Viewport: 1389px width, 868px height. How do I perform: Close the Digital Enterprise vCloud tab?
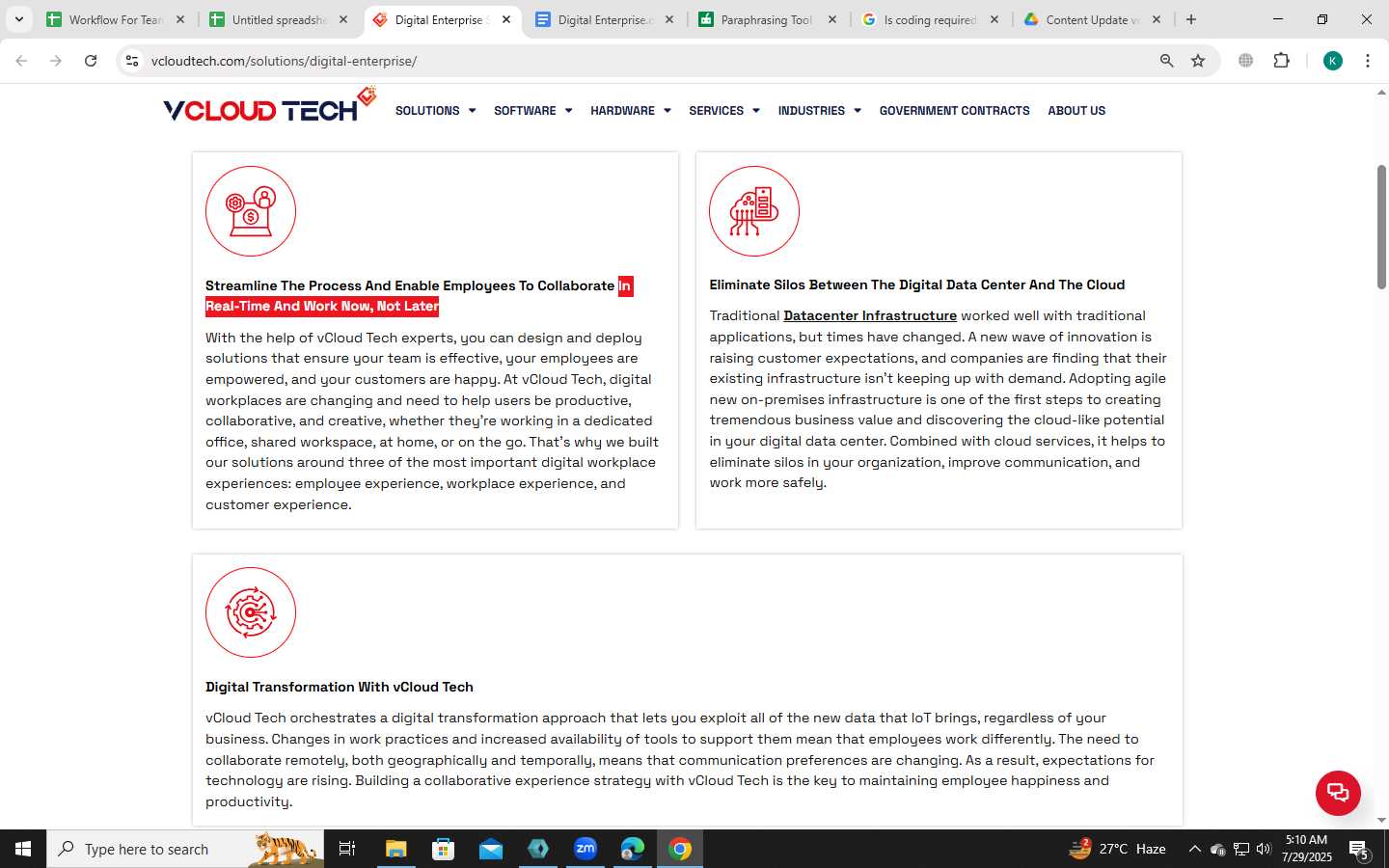[x=506, y=19]
